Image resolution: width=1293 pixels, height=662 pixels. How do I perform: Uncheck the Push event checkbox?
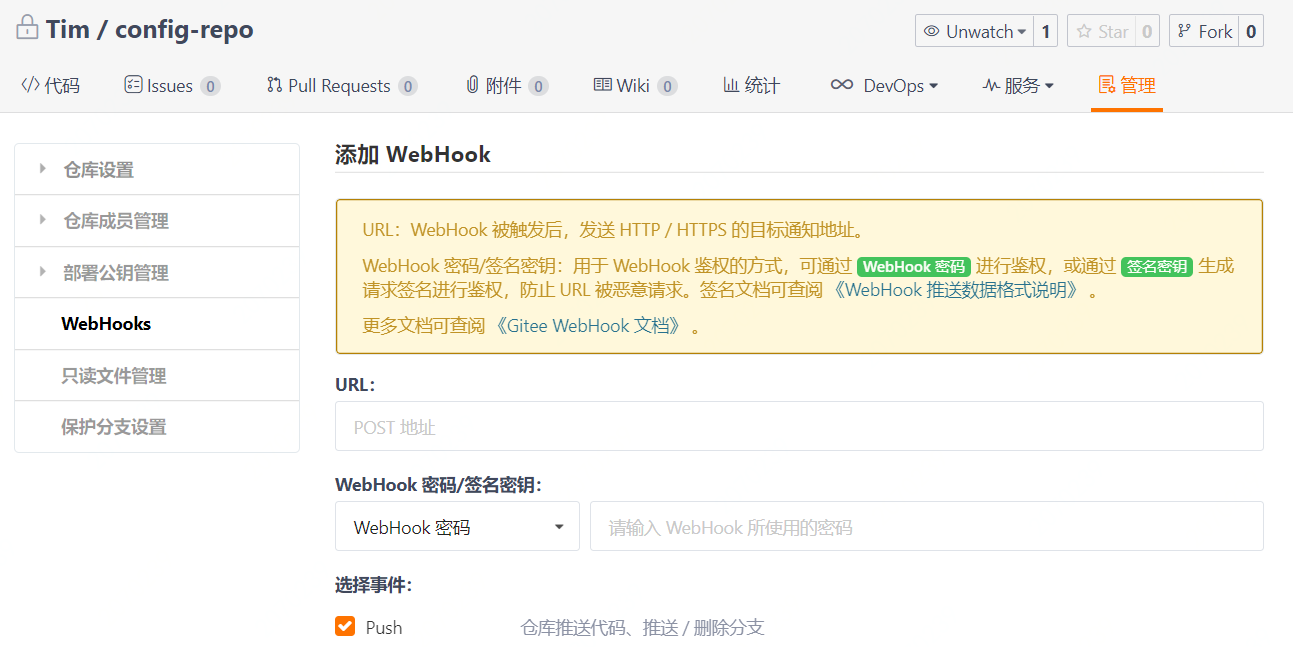(x=345, y=627)
